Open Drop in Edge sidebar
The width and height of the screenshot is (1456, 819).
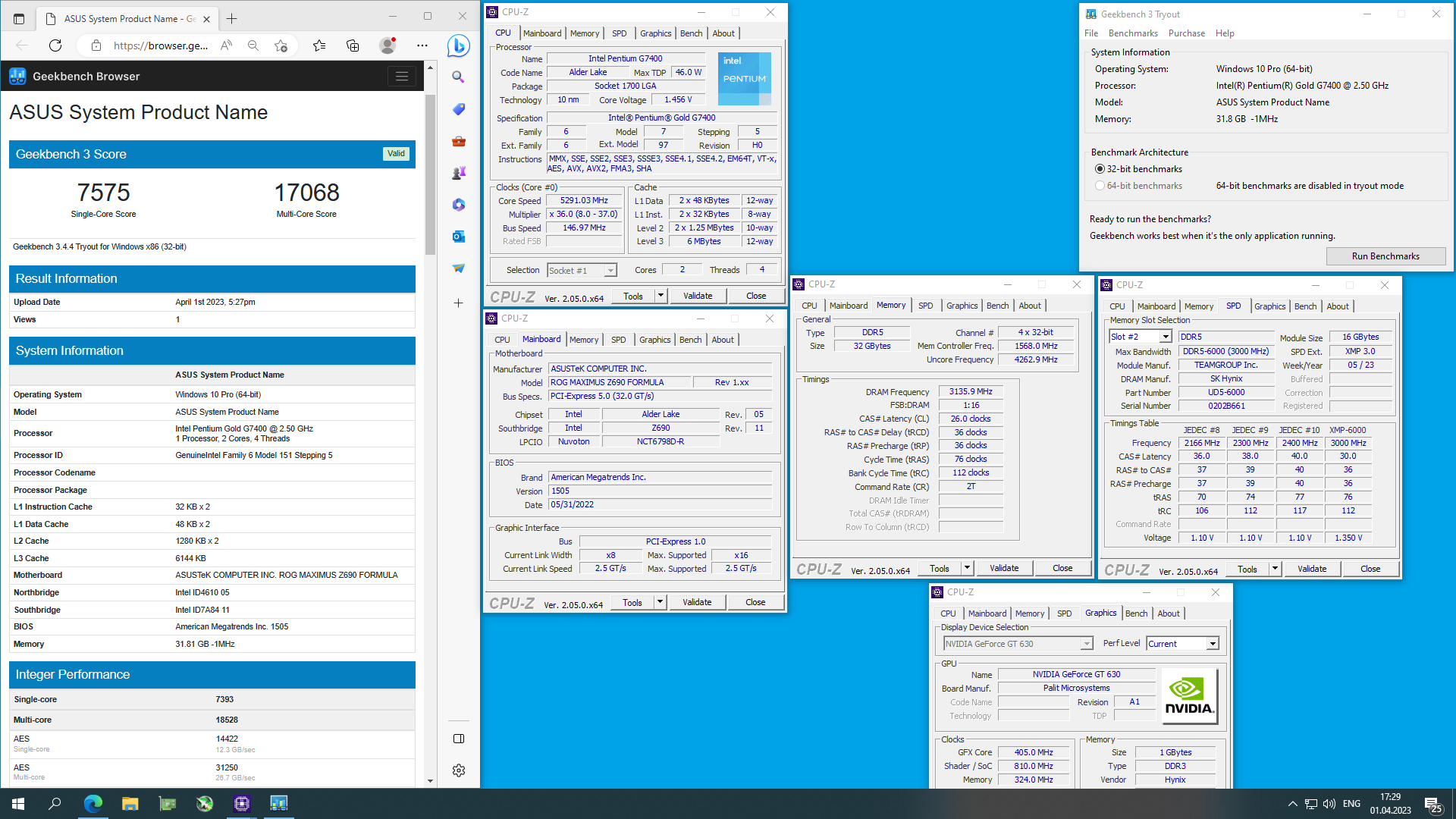pos(458,268)
